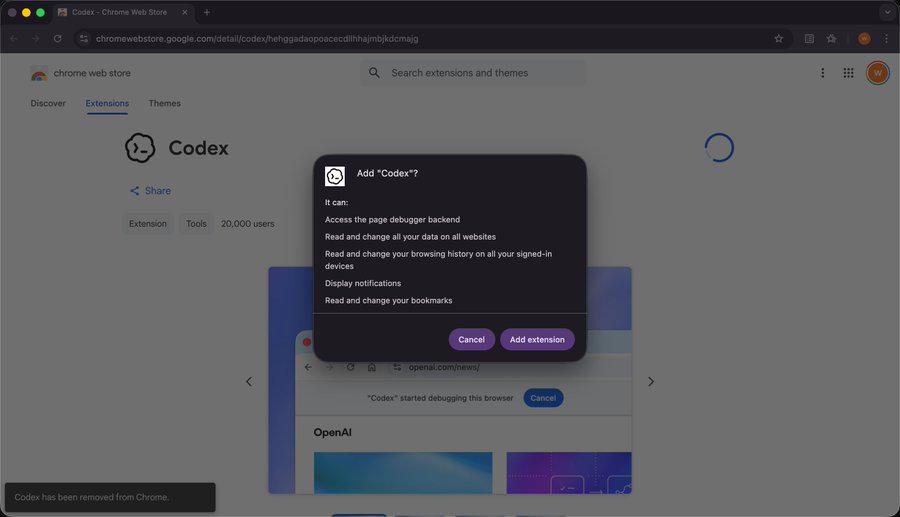Click the Extension category chip
Screen dimensions: 900x517
(x=148, y=224)
